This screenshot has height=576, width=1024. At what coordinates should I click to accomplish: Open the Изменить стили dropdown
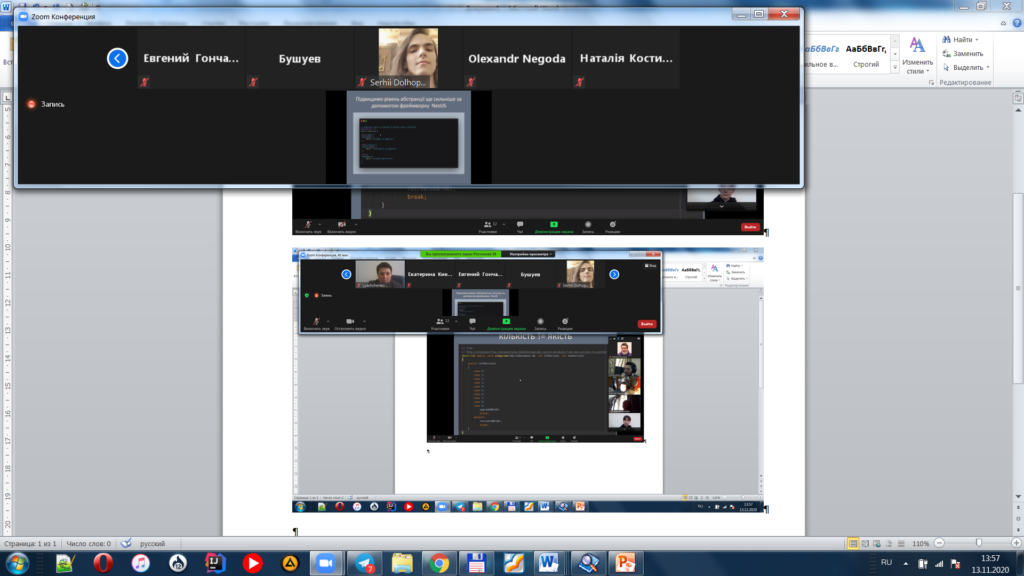918,56
